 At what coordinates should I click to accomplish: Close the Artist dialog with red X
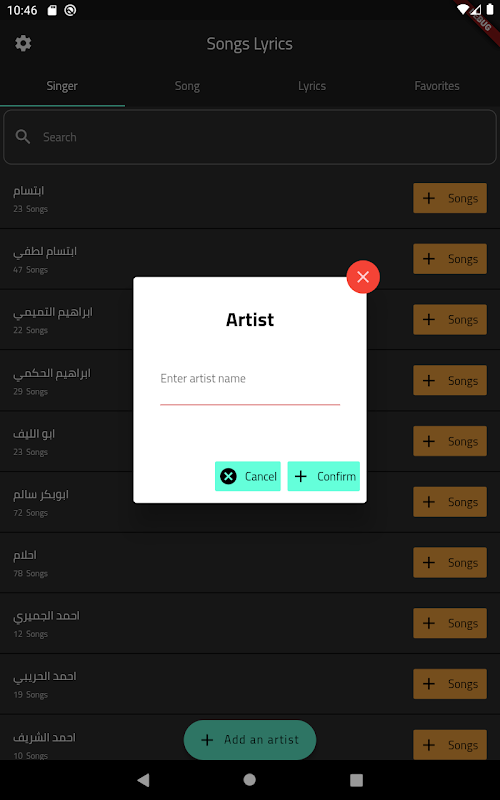[x=363, y=277]
